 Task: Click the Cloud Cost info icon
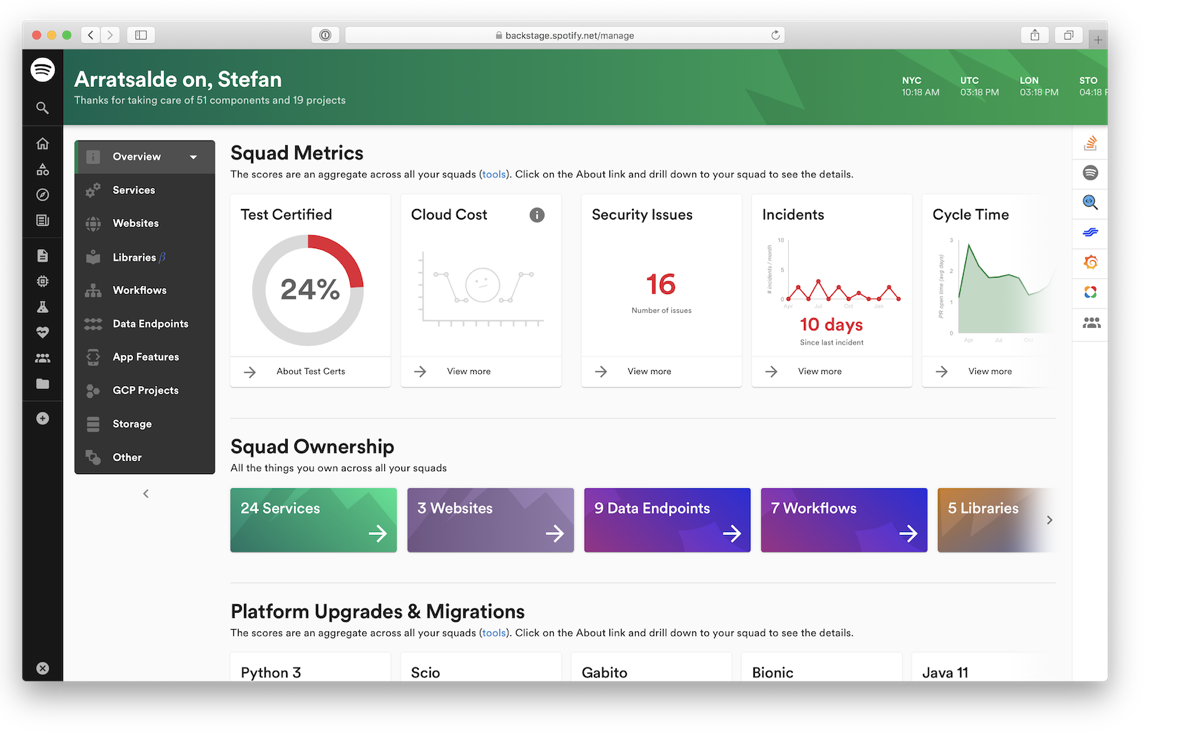(x=536, y=215)
